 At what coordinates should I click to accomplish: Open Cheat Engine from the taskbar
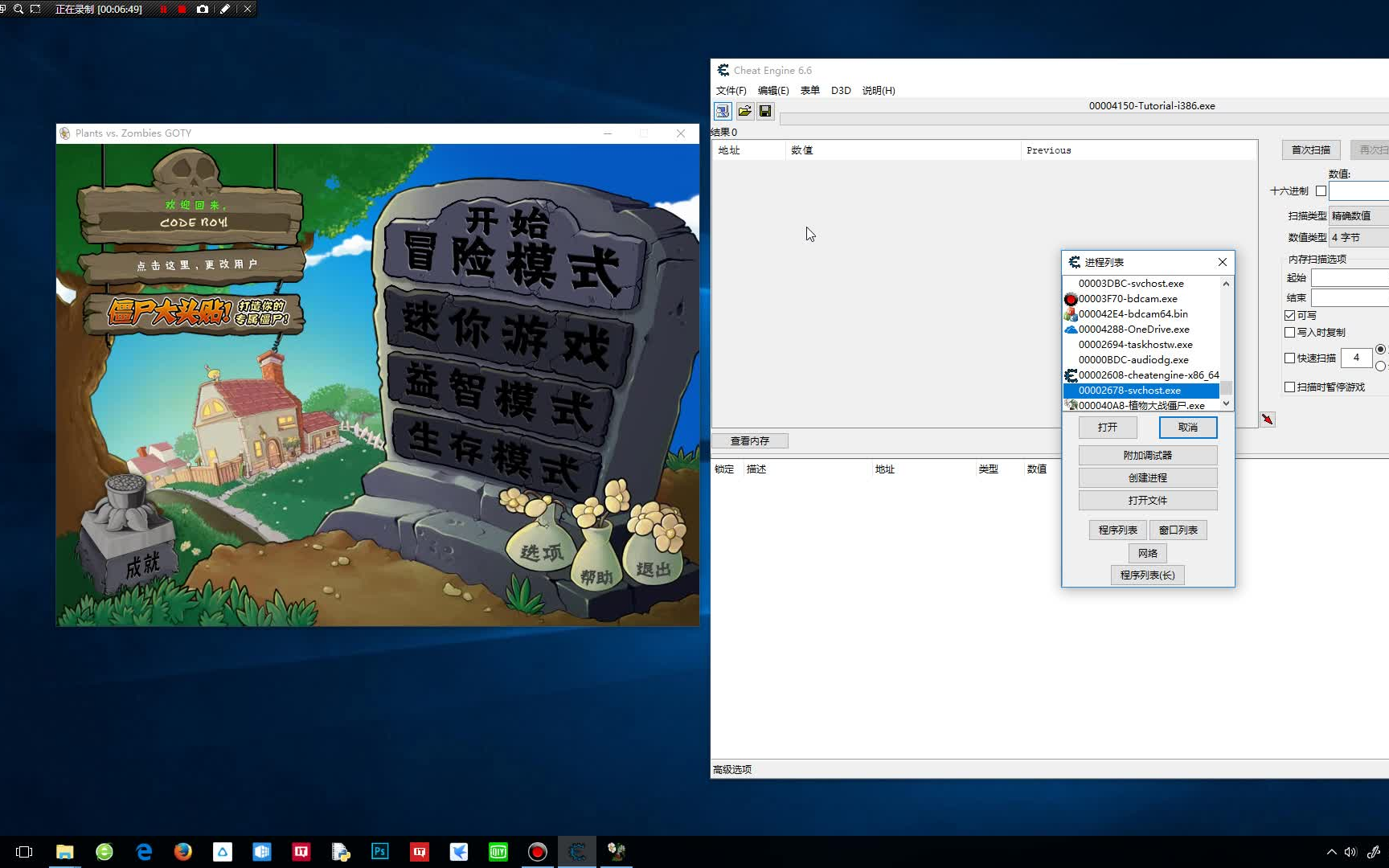pos(576,851)
